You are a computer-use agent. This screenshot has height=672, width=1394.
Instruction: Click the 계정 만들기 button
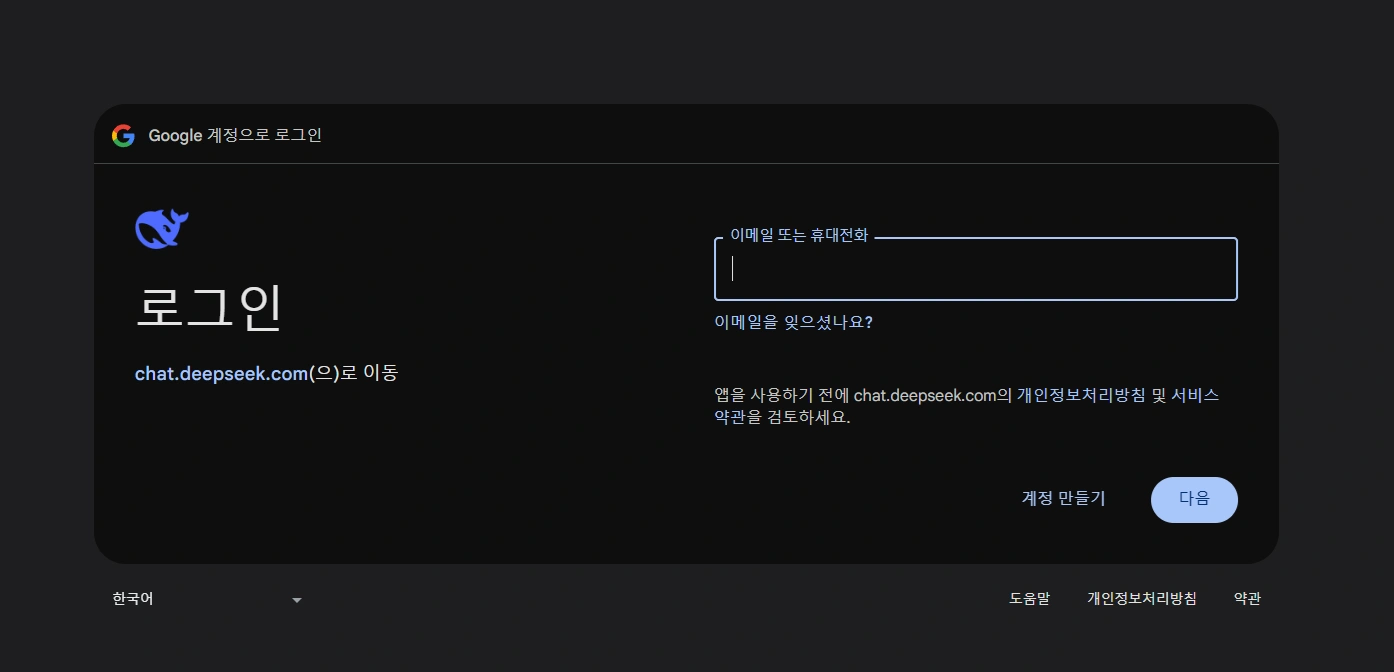(1063, 498)
